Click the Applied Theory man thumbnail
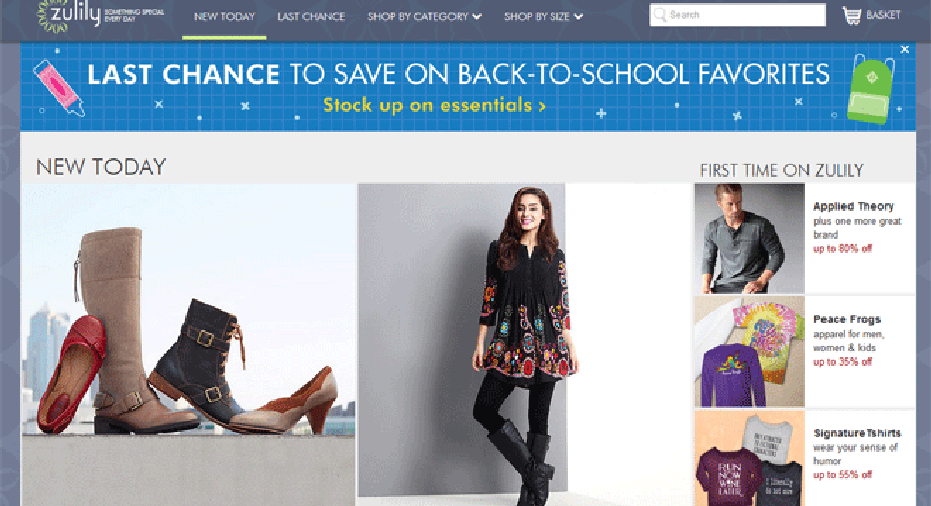Image resolution: width=931 pixels, height=506 pixels. pyautogui.click(x=750, y=238)
